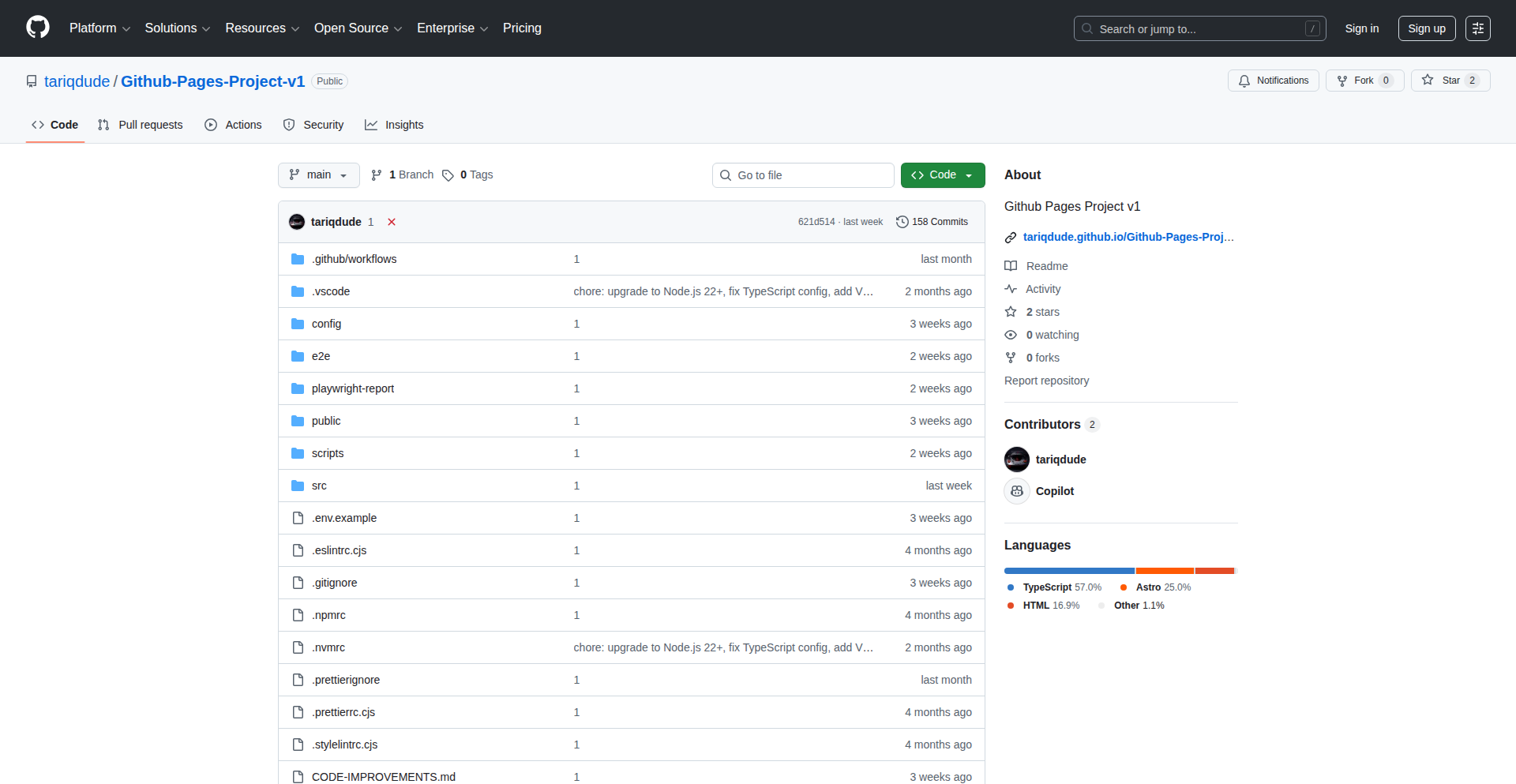Click the tariqdude contributor avatar

(1017, 460)
